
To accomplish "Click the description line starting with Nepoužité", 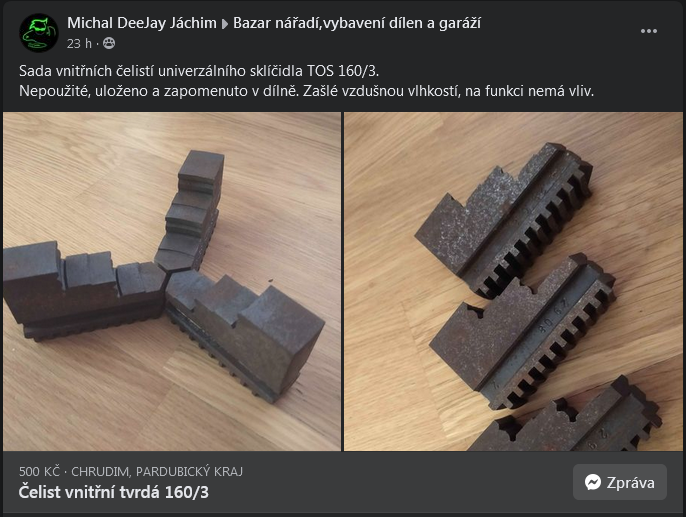I will point(307,91).
